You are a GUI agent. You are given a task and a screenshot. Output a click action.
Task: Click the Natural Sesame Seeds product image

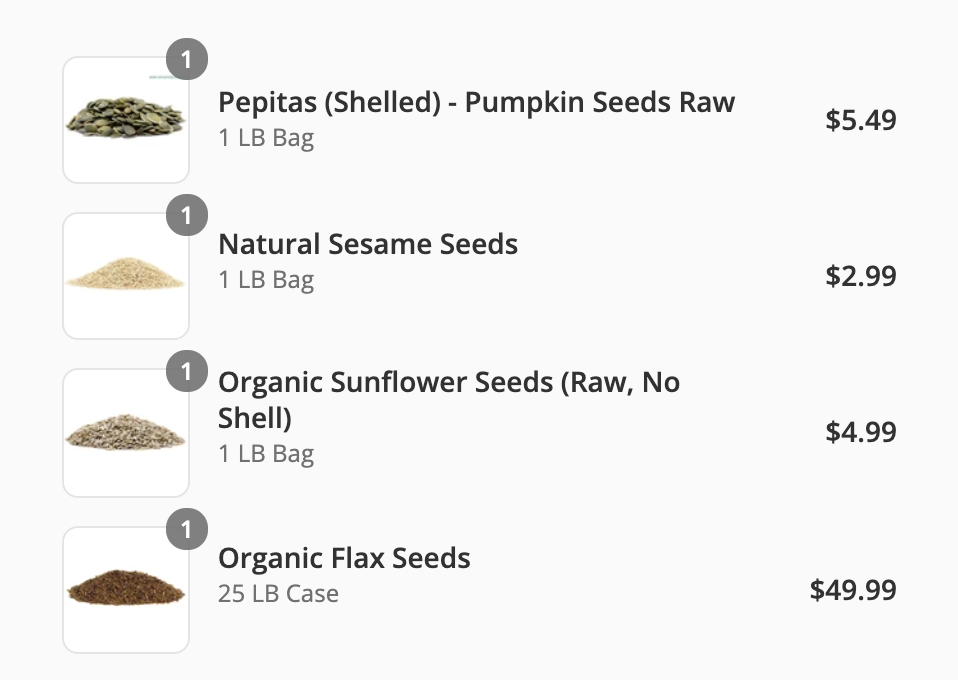point(126,276)
